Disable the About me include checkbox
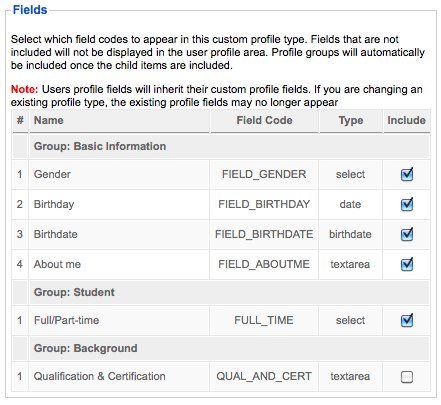This screenshot has height=405, width=441. [x=407, y=265]
